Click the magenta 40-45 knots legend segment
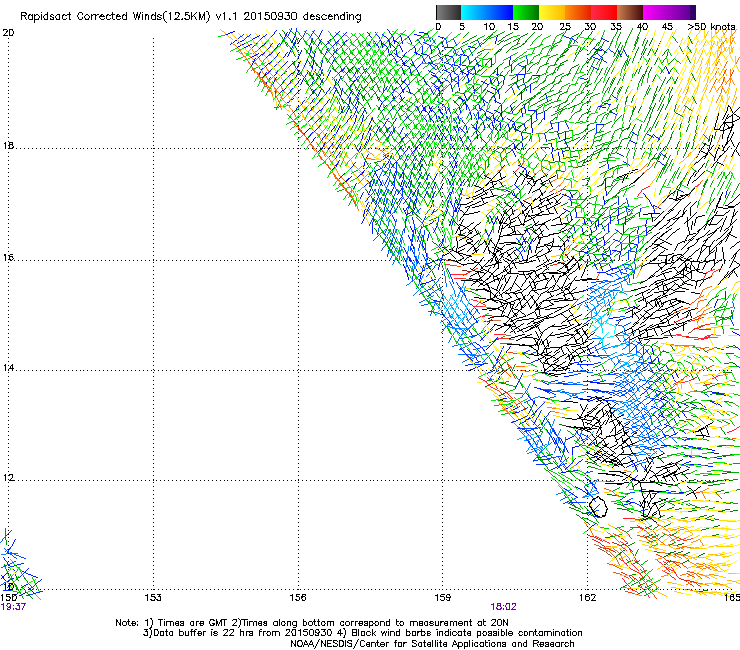740x650 pixels. tap(656, 12)
